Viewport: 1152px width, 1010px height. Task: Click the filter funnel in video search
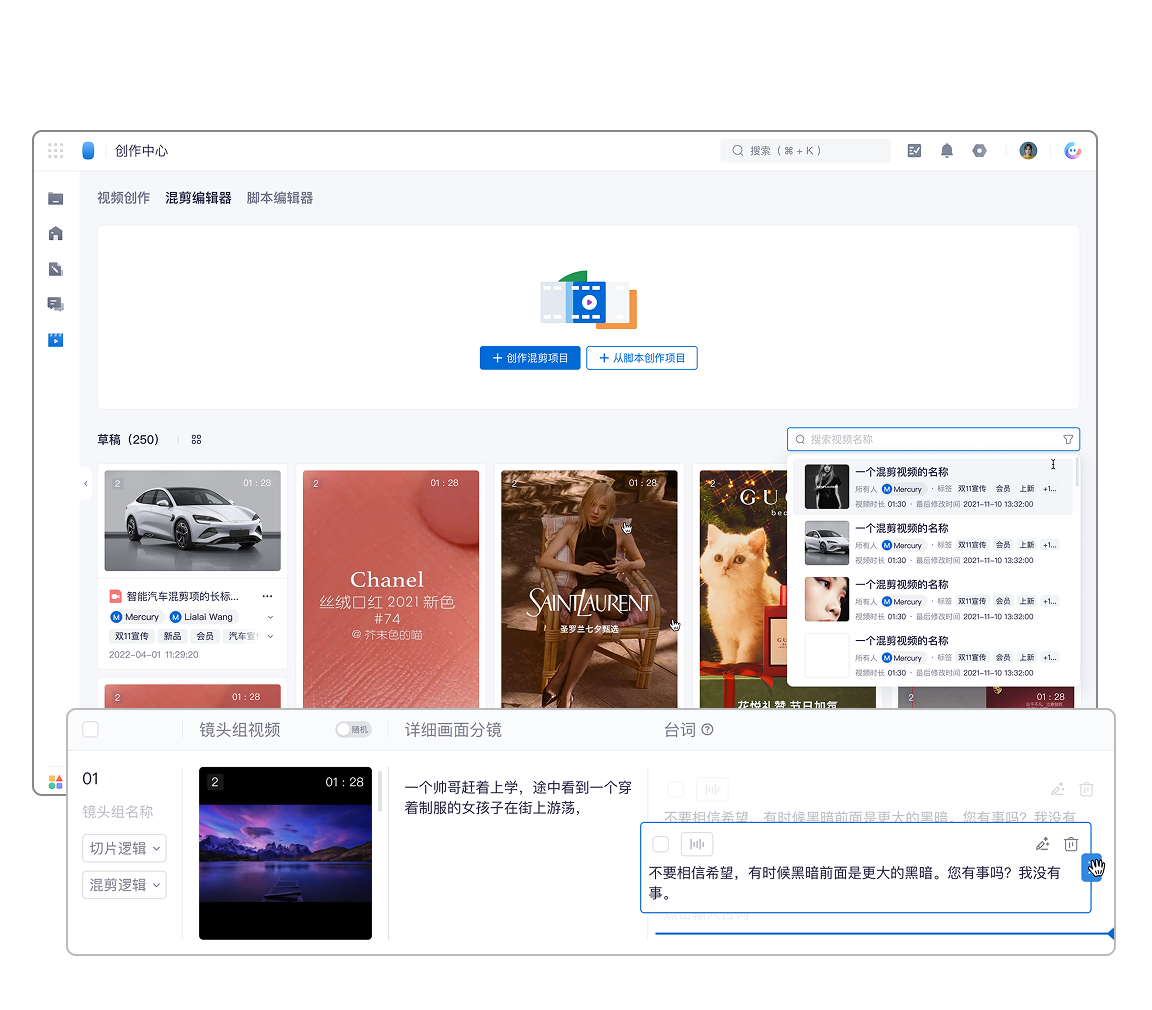pos(1068,439)
